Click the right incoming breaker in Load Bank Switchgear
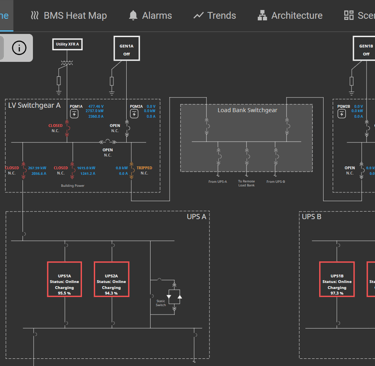The height and width of the screenshot is (366, 375). [x=287, y=126]
